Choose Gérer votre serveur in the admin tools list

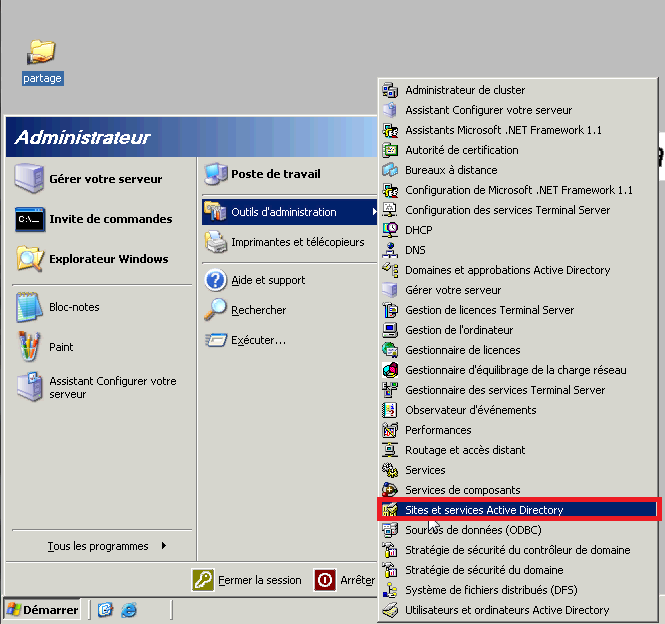518,290
